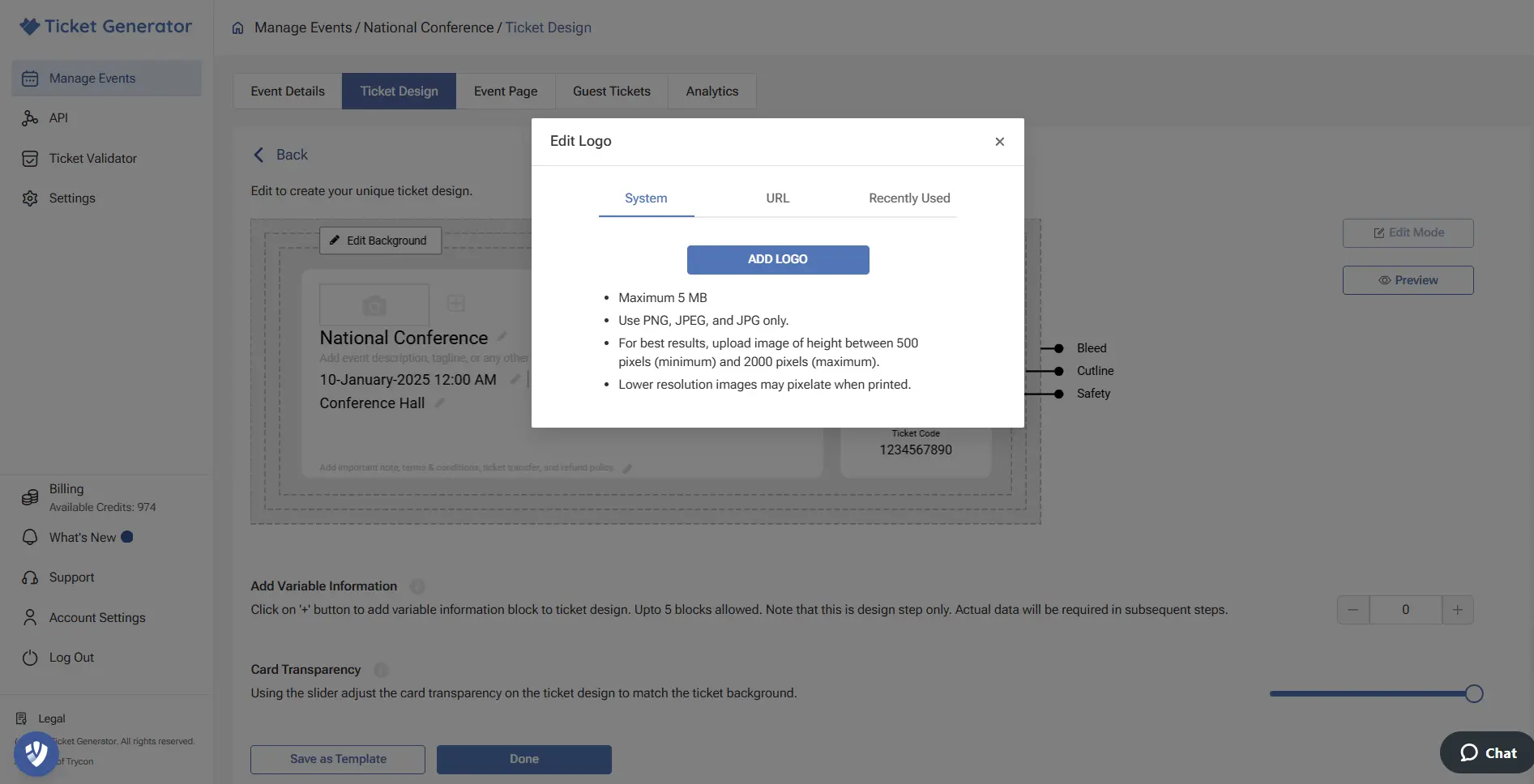Click the Card Transparency slider handle
The image size is (1534, 784).
(x=1474, y=694)
